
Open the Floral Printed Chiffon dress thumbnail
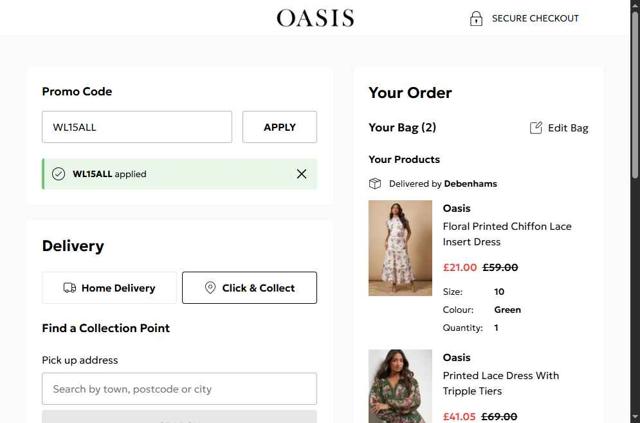click(400, 248)
